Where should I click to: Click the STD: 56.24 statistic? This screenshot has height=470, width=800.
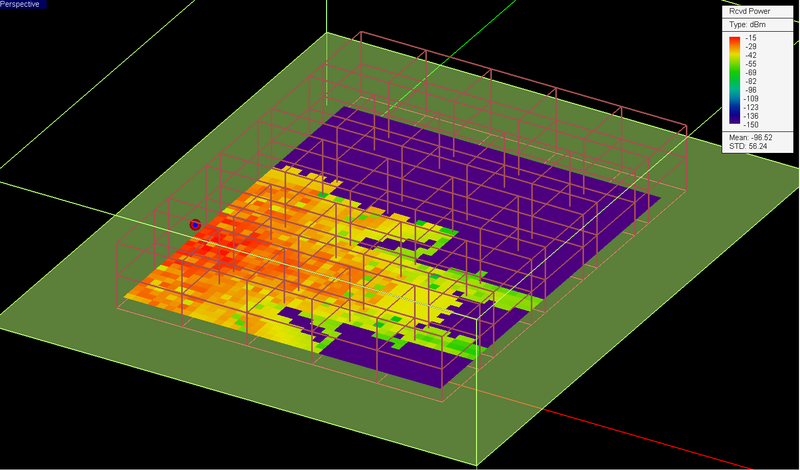748,146
